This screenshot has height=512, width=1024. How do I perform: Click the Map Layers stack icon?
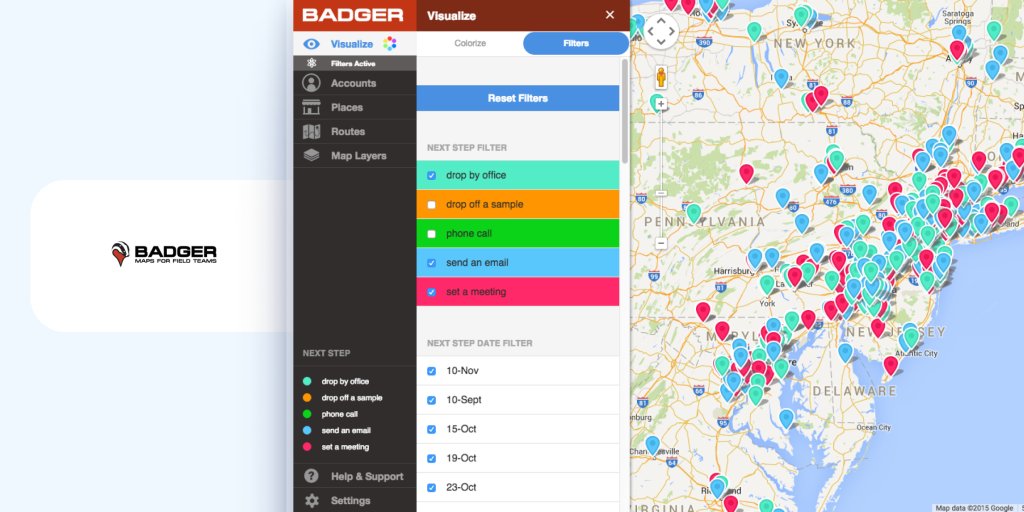point(311,155)
